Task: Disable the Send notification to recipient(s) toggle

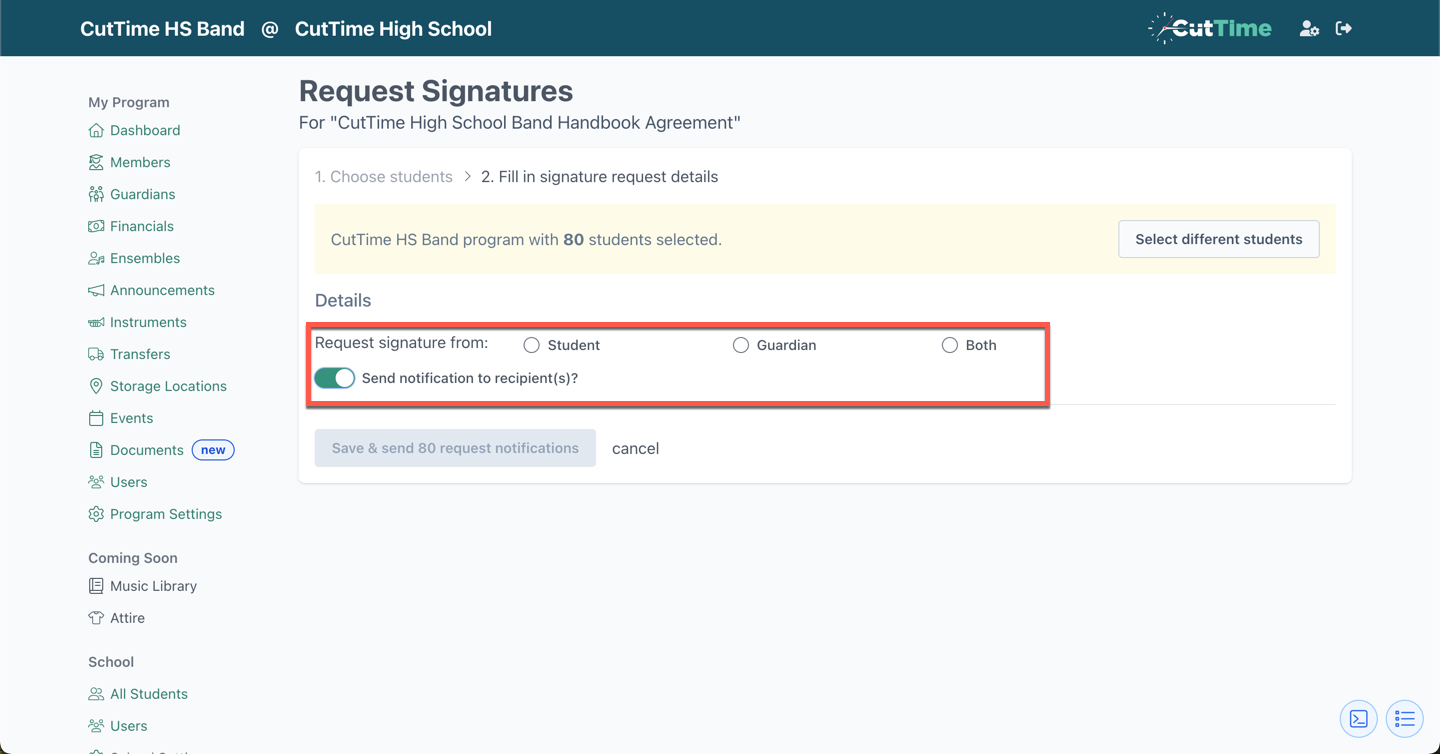Action: pyautogui.click(x=334, y=378)
